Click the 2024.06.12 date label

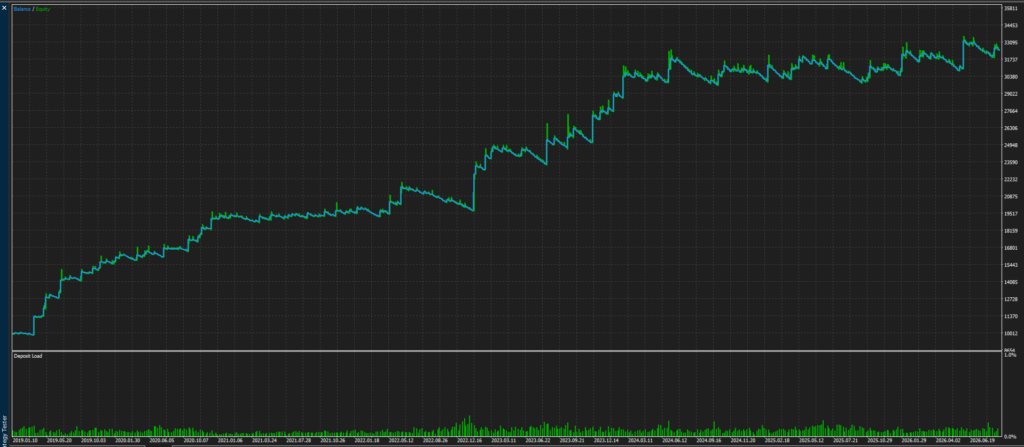point(675,440)
